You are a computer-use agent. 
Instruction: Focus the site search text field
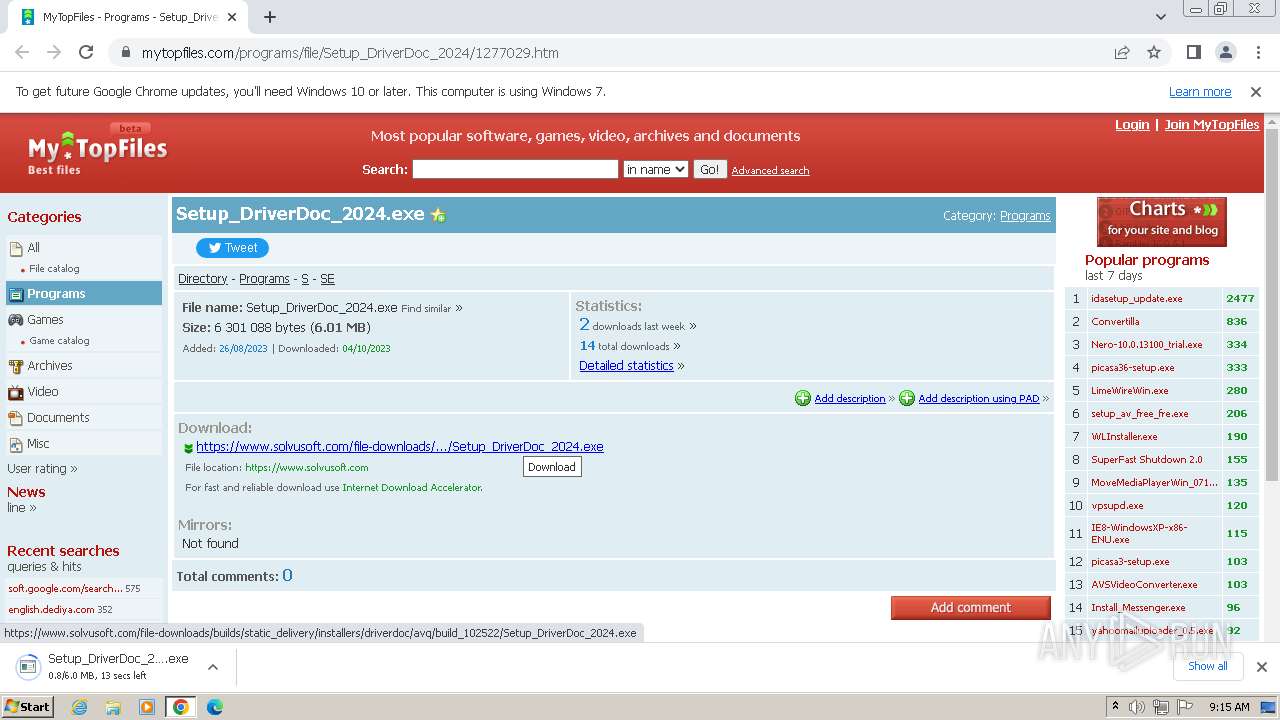pos(515,170)
